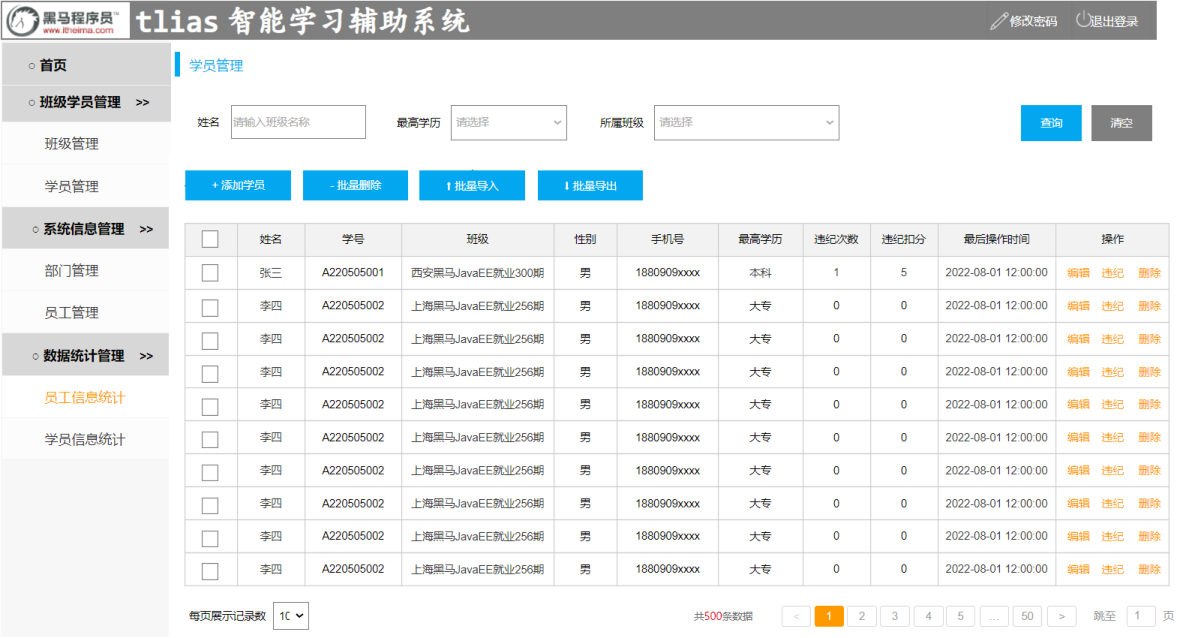Image resolution: width=1177 pixels, height=638 pixels.
Task: Click the 黑马程序员 logo
Action: point(67,20)
